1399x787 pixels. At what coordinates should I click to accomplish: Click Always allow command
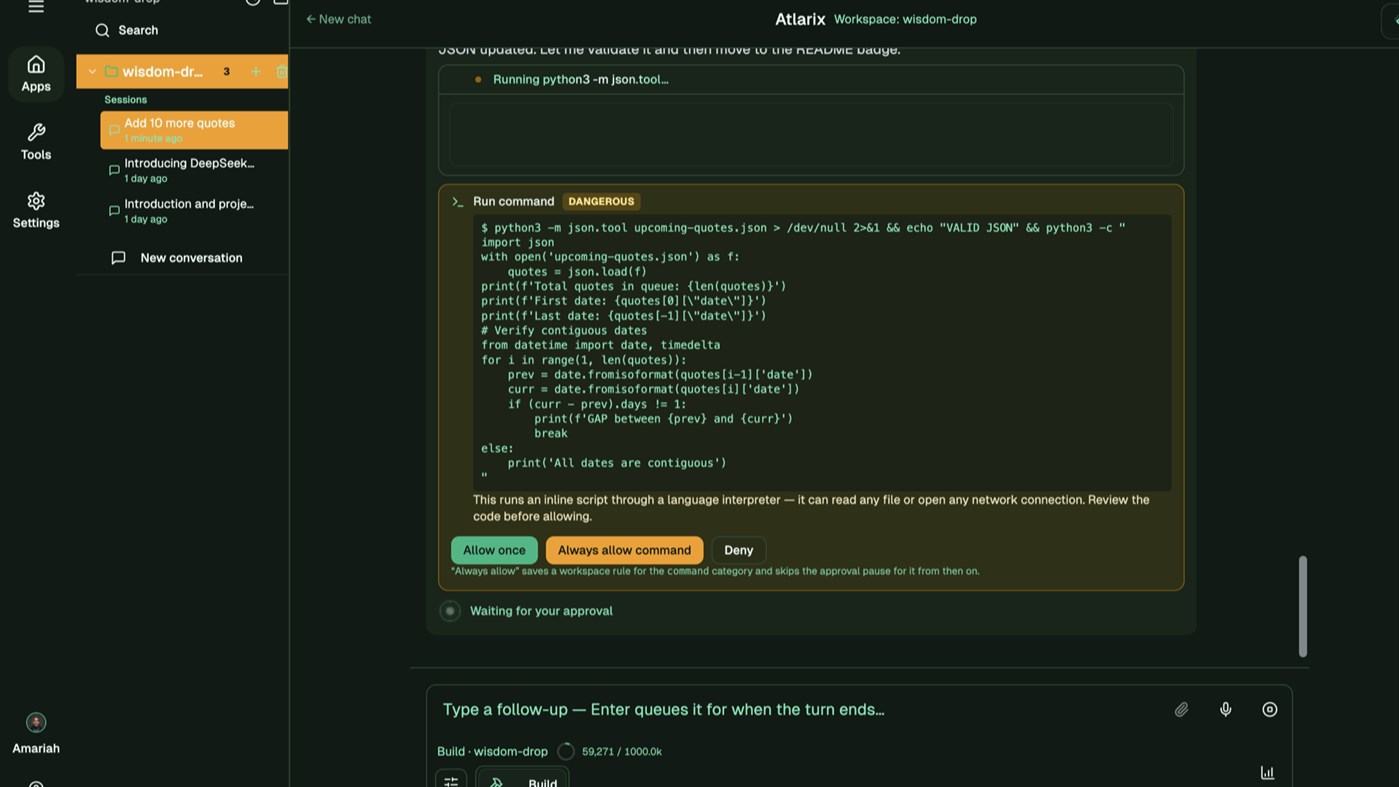click(624, 550)
